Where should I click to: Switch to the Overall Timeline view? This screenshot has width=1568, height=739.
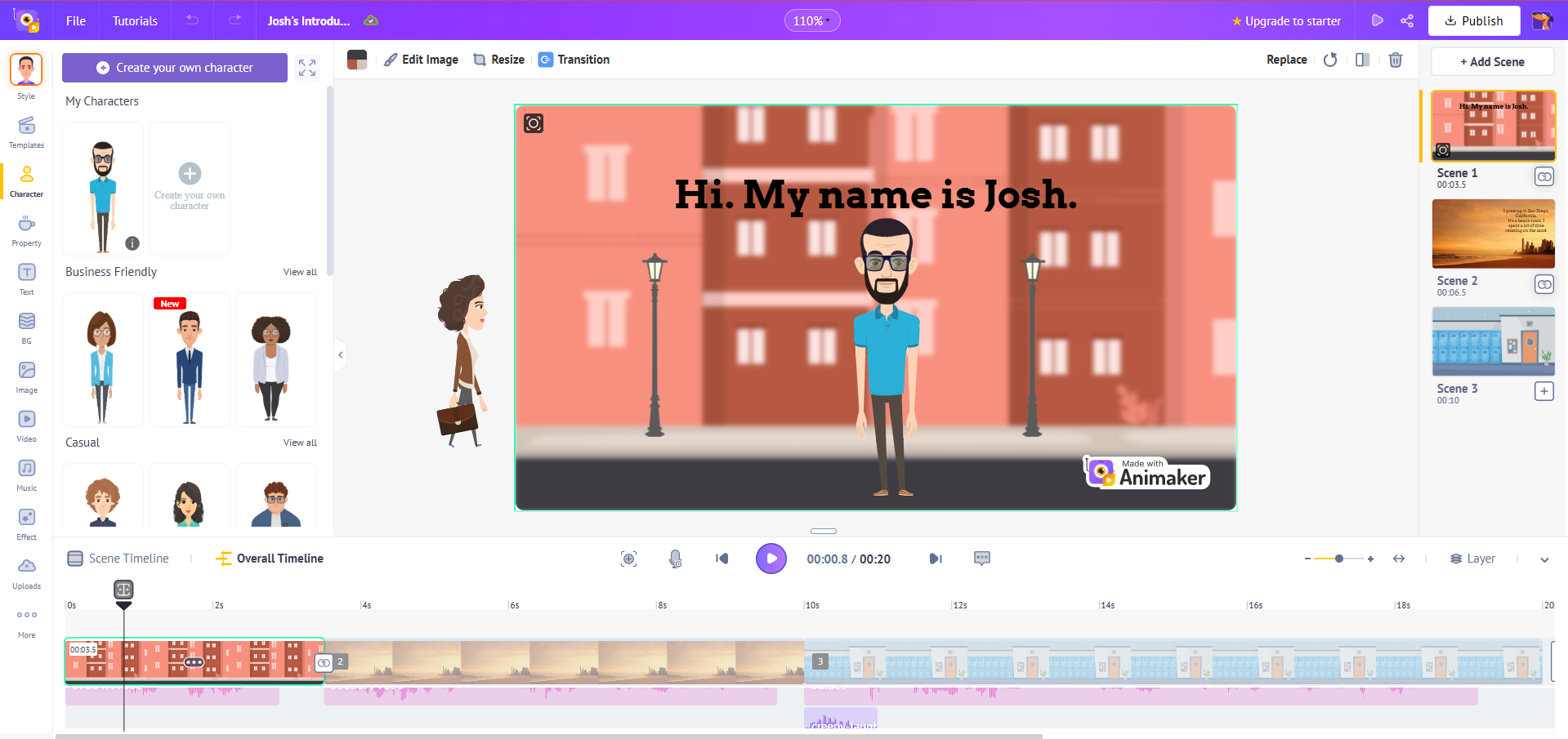pos(268,559)
